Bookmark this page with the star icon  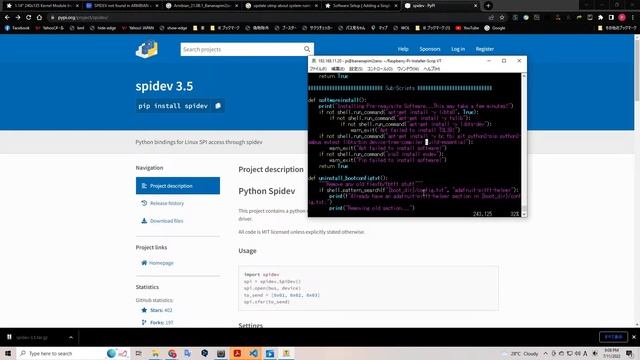point(502,18)
